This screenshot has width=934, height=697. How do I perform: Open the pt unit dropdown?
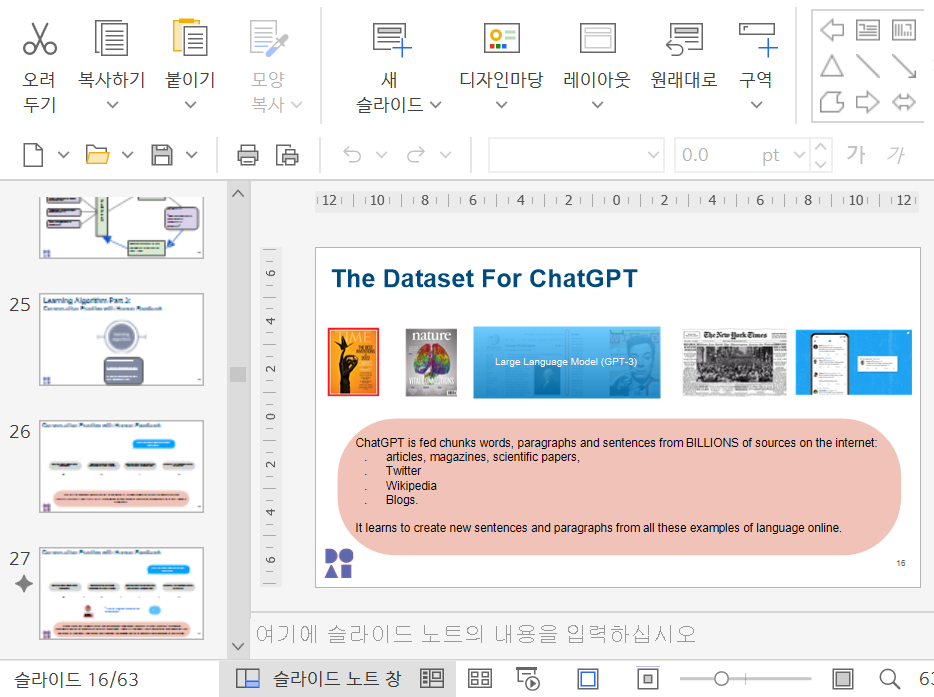[x=799, y=155]
